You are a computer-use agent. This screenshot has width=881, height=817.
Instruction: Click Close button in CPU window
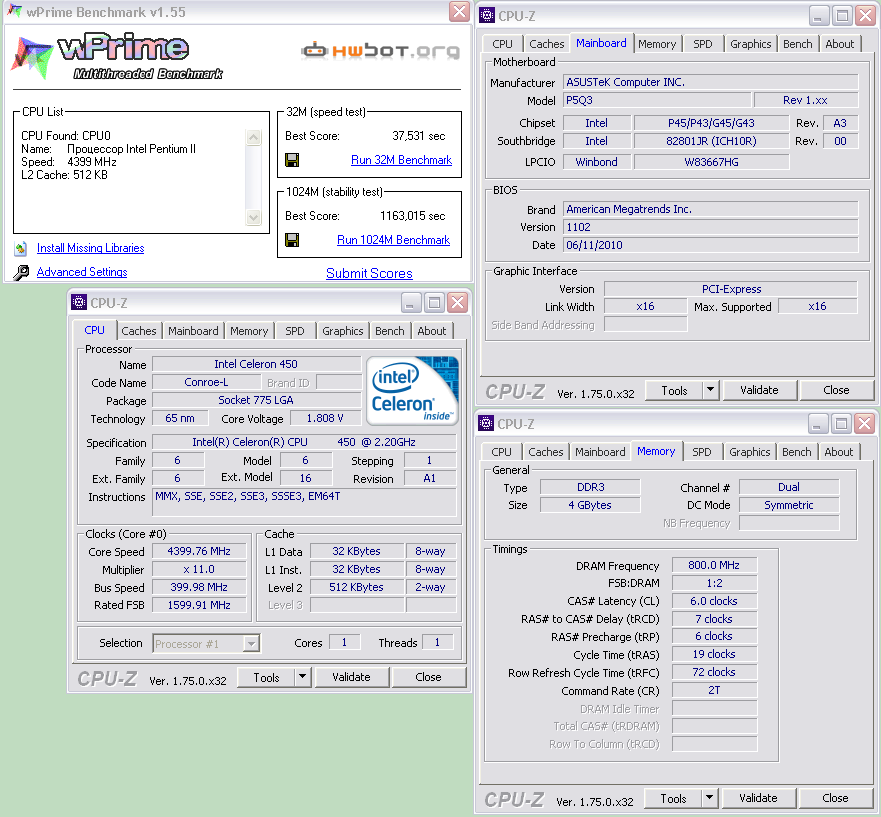click(x=428, y=677)
